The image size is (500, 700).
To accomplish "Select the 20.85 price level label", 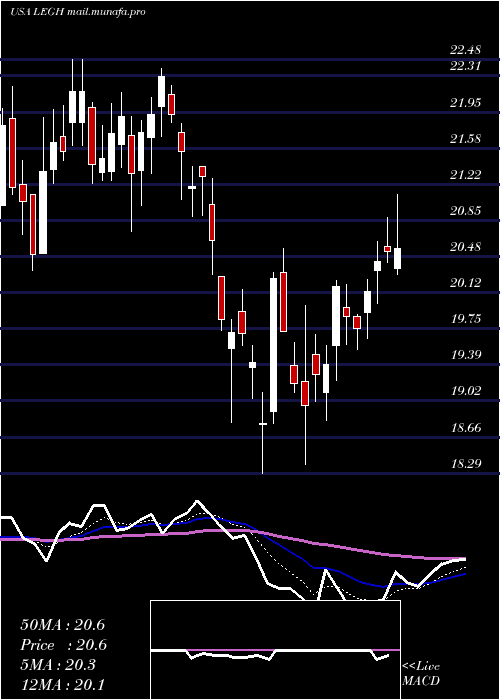I will tap(465, 210).
